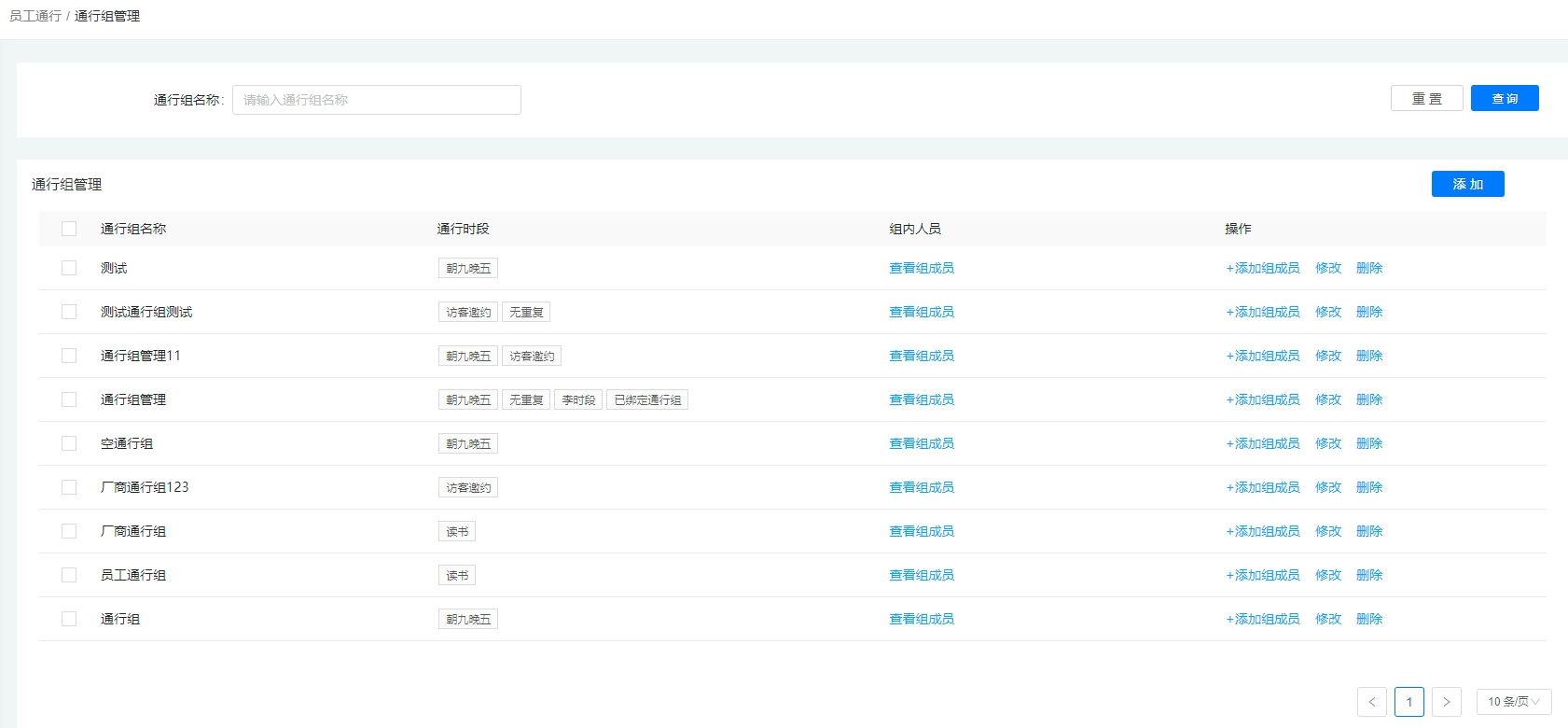Viewport: 1568px width, 728px height.
Task: Edit the 通行组管理11 row
Action: [1327, 356]
